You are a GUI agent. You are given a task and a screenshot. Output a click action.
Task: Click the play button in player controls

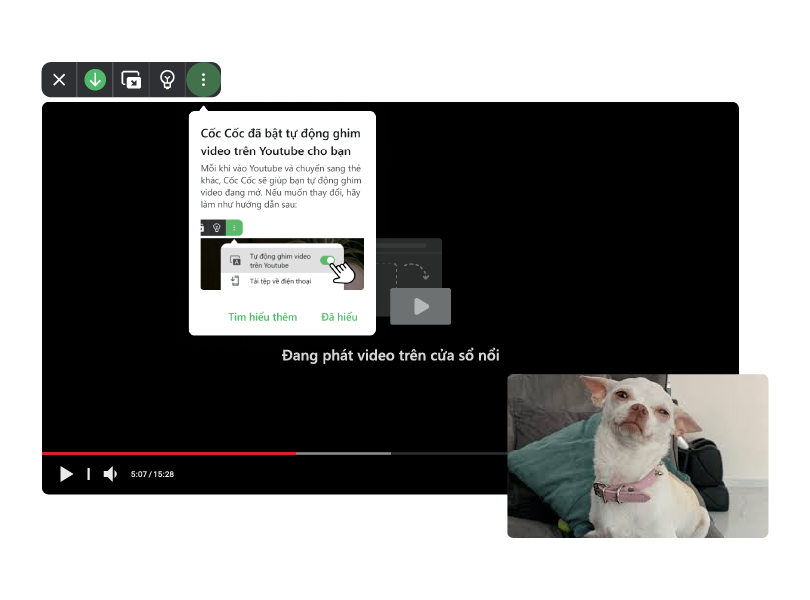(66, 474)
